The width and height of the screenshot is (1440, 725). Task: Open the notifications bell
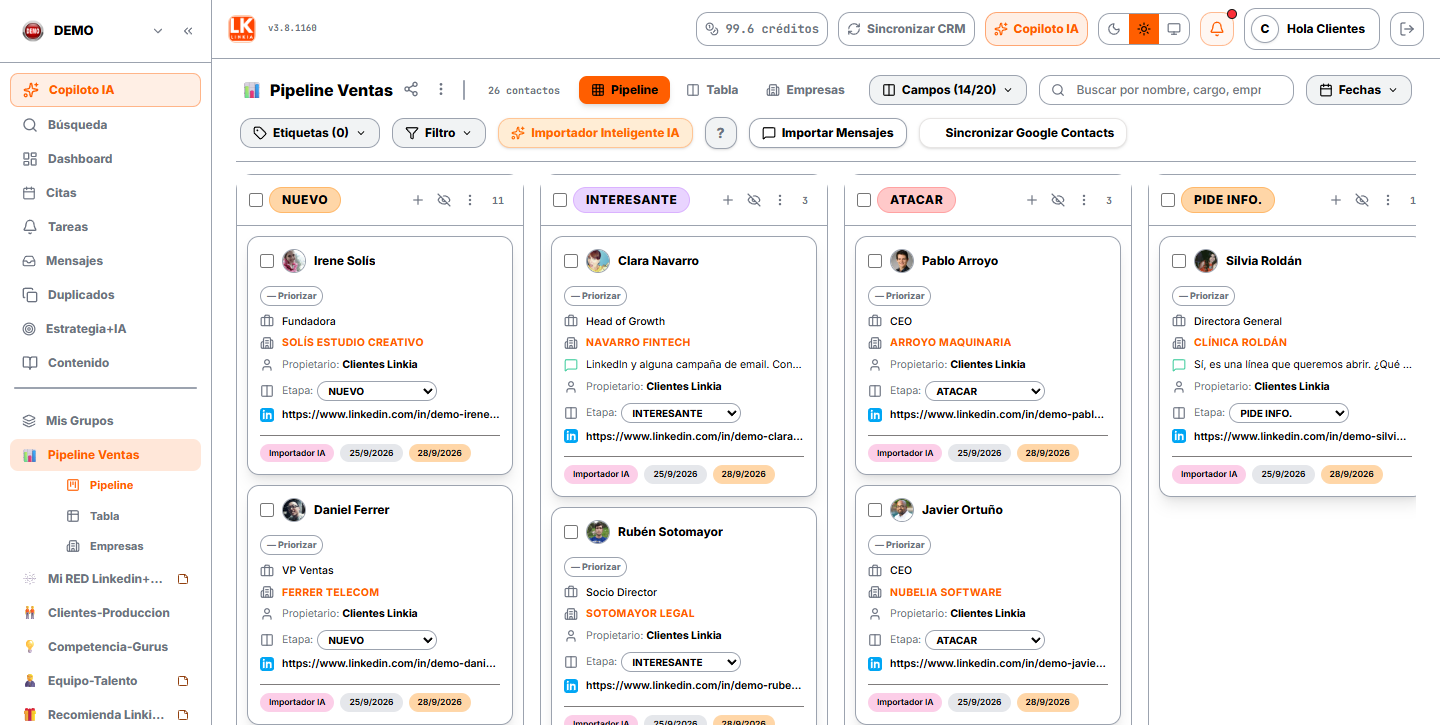(1217, 29)
